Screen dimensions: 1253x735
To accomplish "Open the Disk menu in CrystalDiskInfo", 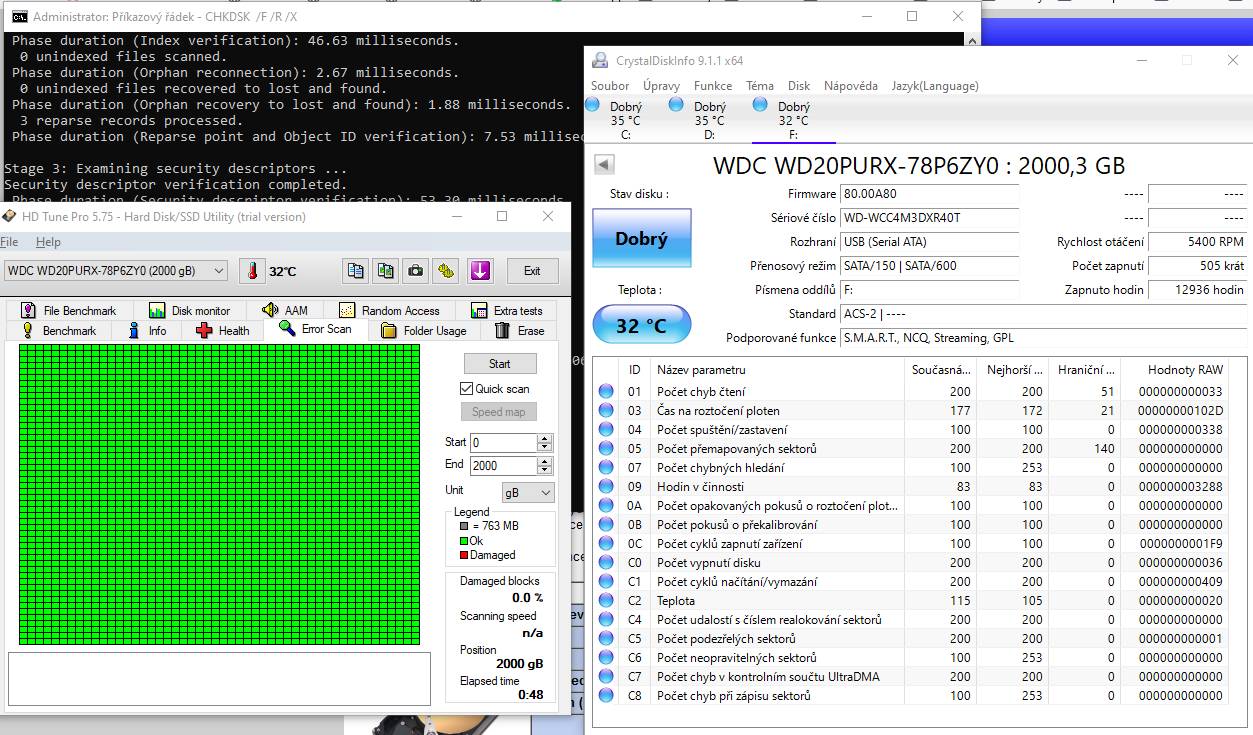I will [x=799, y=86].
